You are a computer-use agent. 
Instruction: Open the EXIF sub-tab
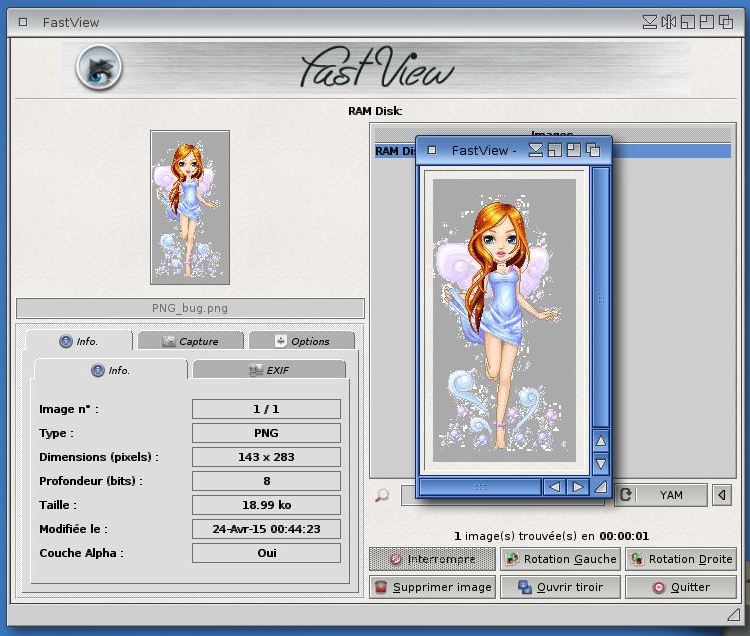(x=269, y=370)
